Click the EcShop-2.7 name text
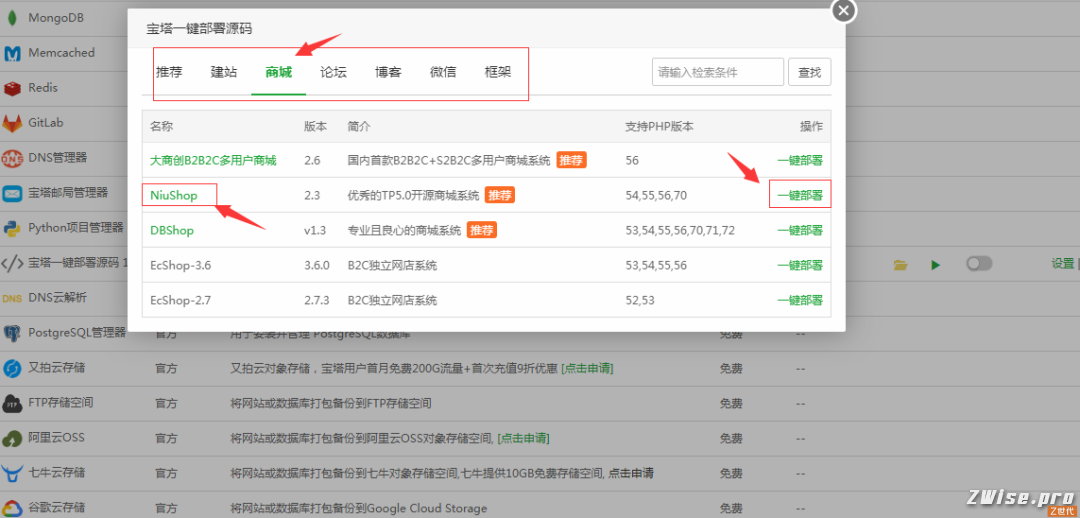This screenshot has height=518, width=1080. click(x=178, y=300)
